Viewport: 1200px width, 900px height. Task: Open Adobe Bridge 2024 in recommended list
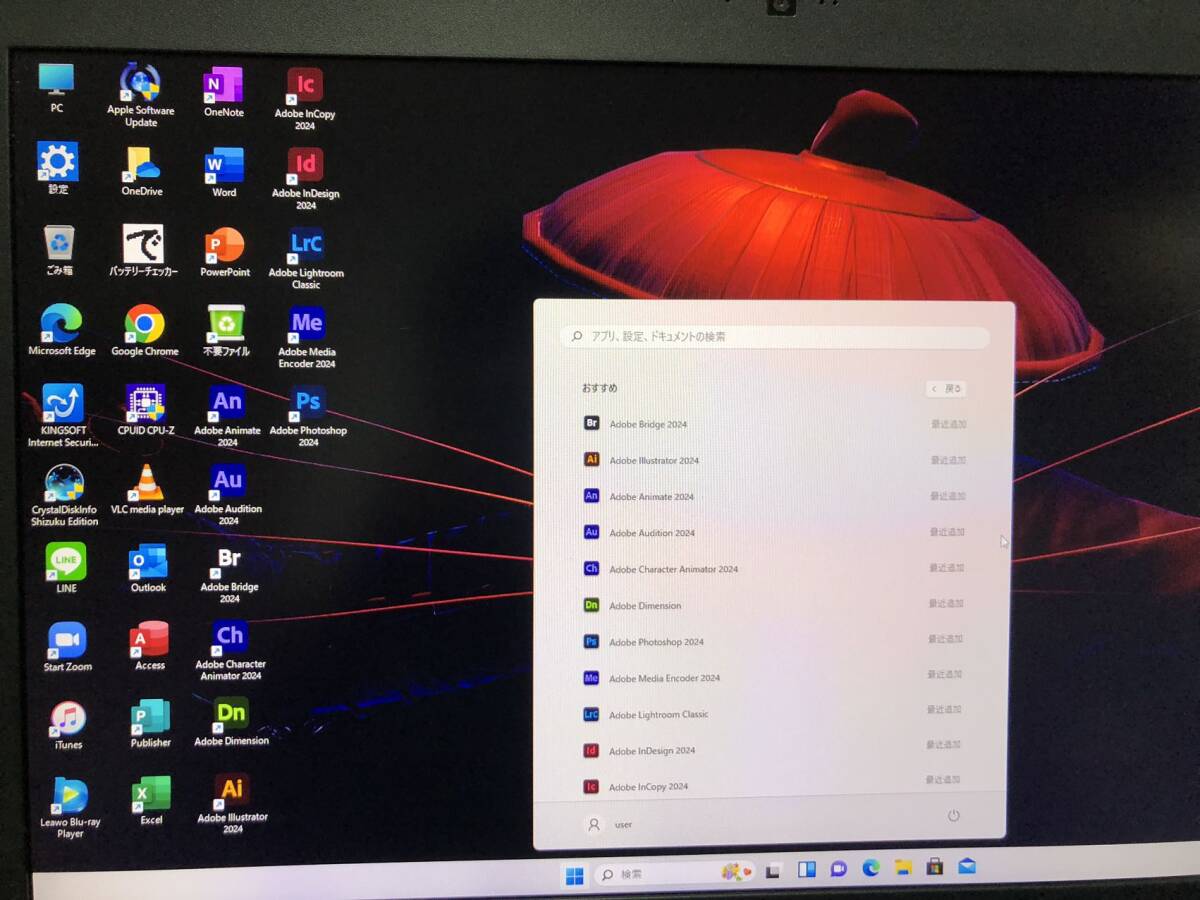pyautogui.click(x=774, y=424)
